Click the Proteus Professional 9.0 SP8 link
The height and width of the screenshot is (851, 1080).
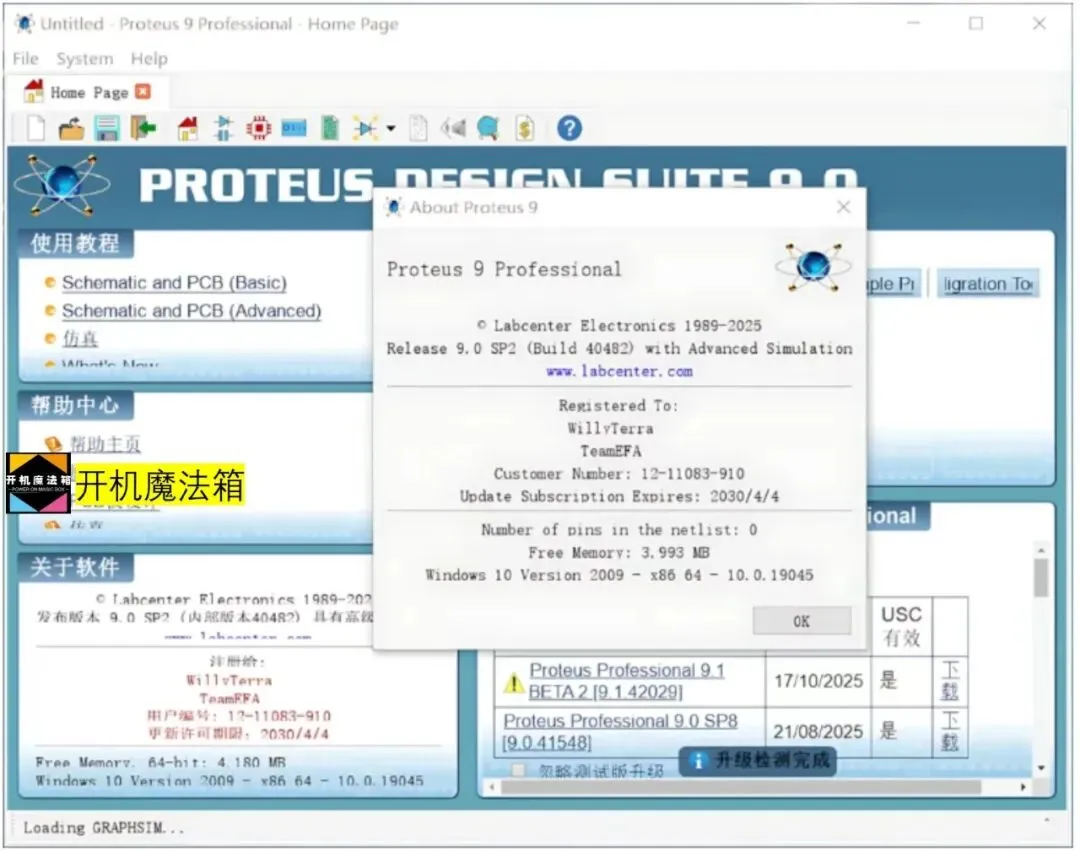click(x=621, y=731)
